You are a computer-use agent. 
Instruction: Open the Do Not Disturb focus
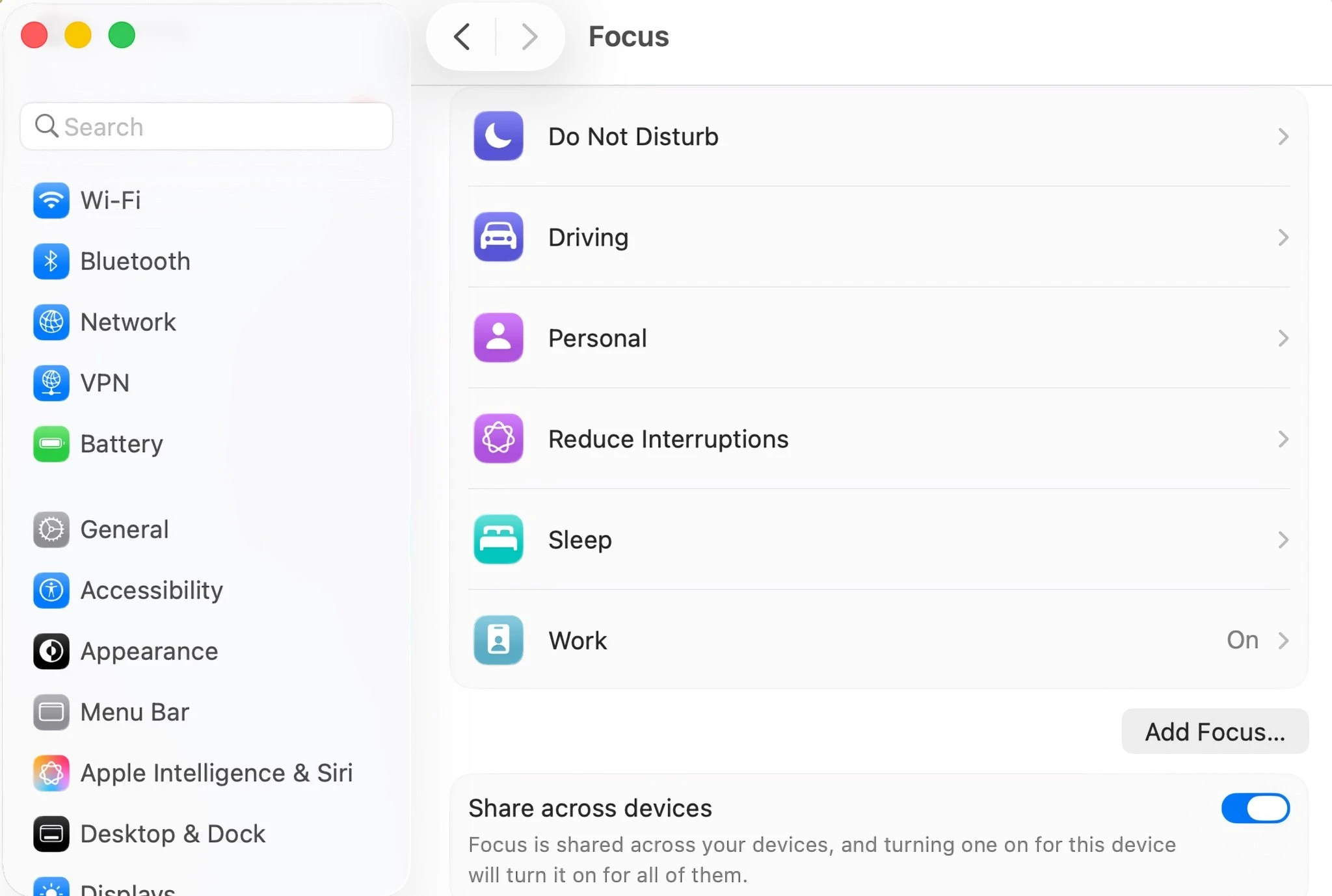point(879,137)
